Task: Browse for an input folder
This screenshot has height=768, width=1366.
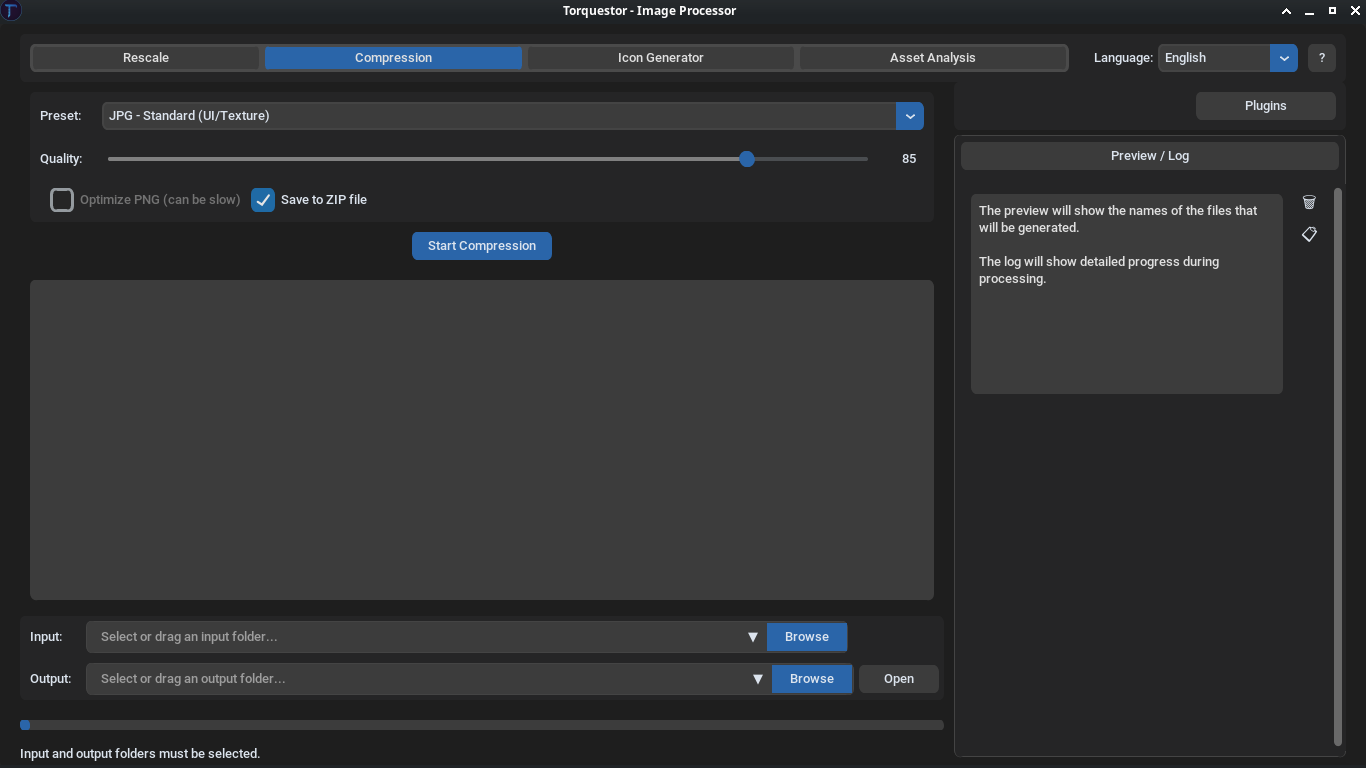Action: pos(806,636)
